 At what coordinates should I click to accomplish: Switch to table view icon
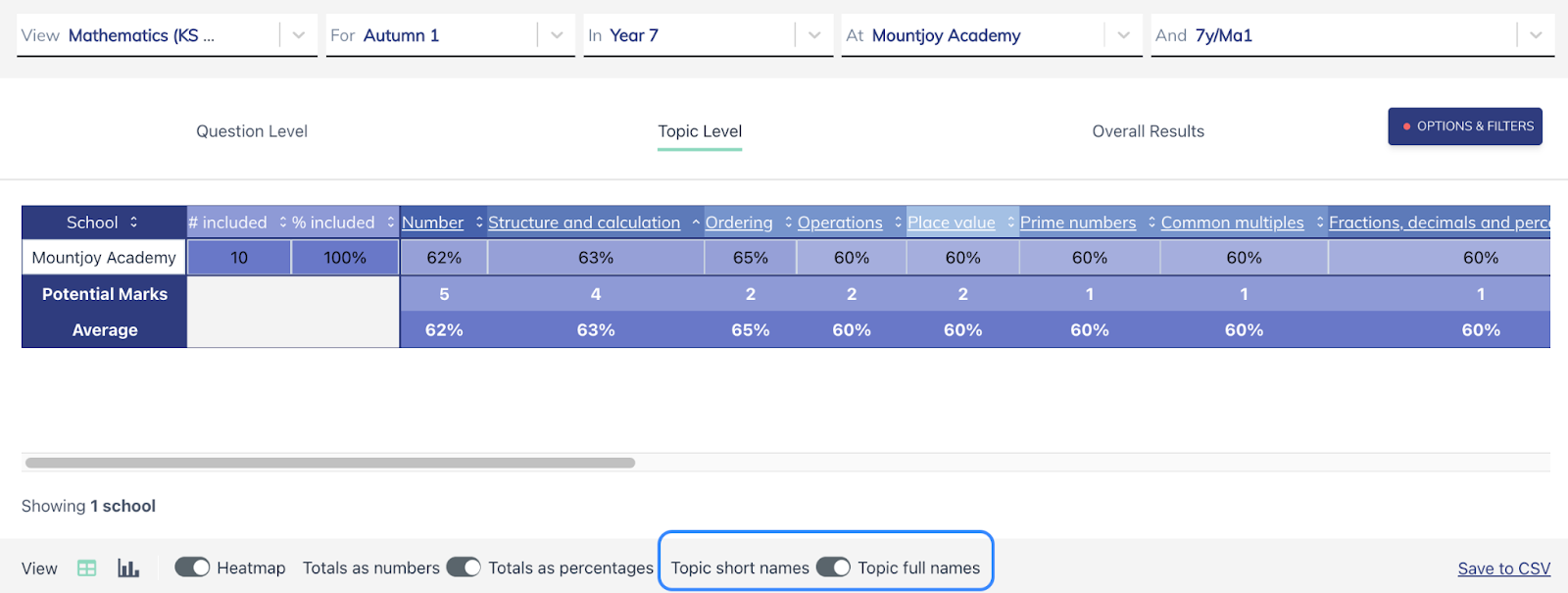tap(87, 568)
